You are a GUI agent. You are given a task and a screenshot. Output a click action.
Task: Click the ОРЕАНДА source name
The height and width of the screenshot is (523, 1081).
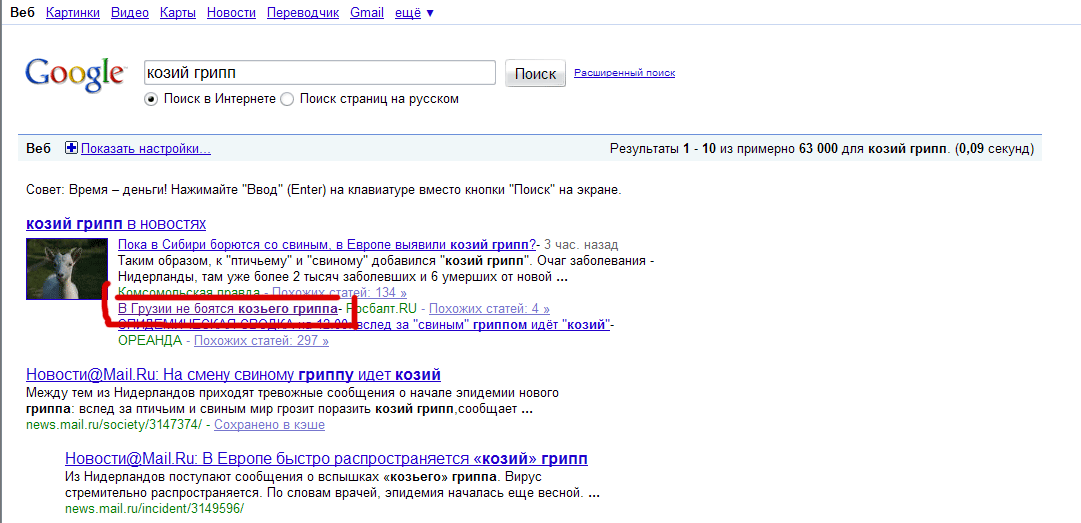pos(150,340)
